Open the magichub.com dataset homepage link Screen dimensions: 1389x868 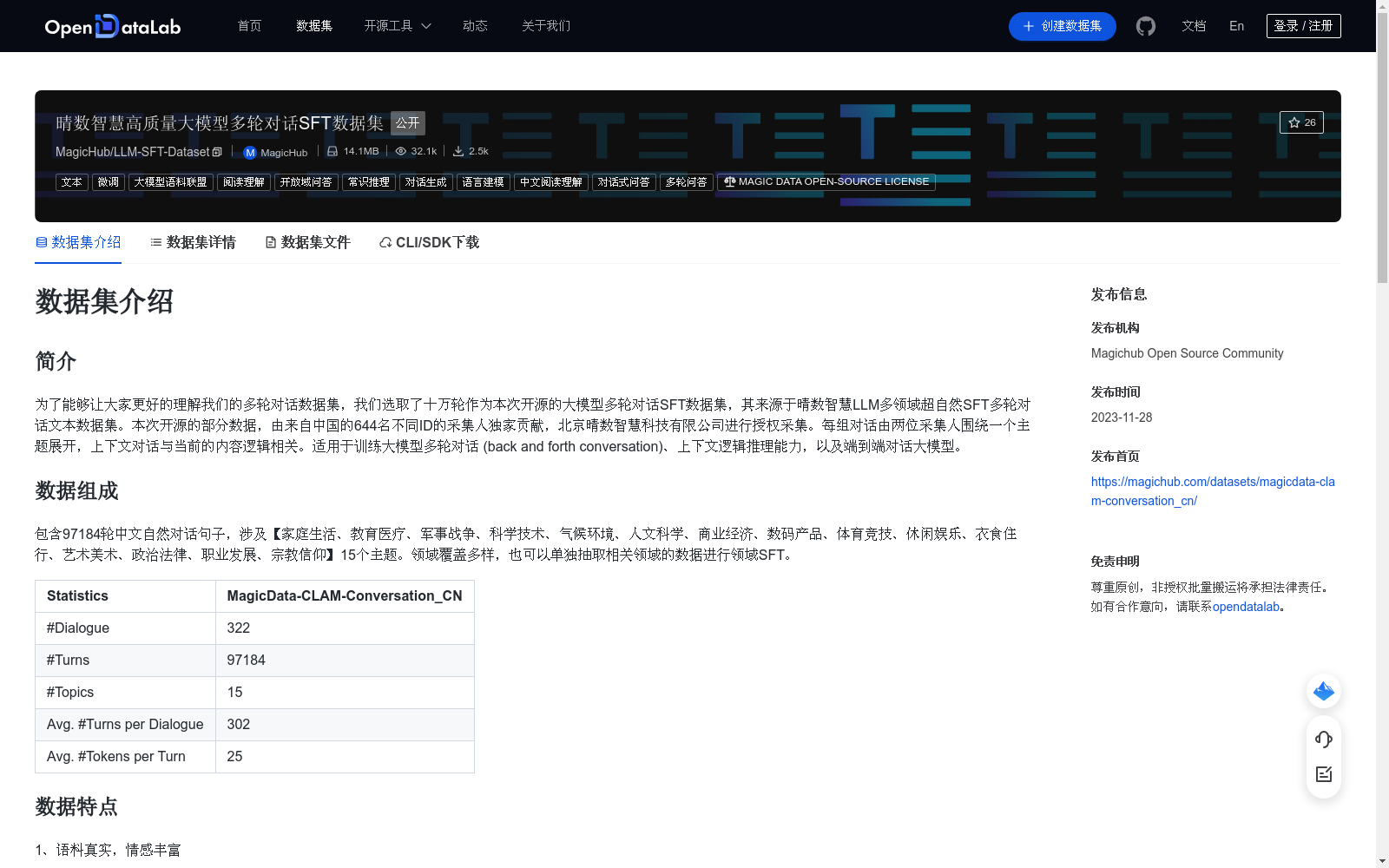click(1213, 491)
